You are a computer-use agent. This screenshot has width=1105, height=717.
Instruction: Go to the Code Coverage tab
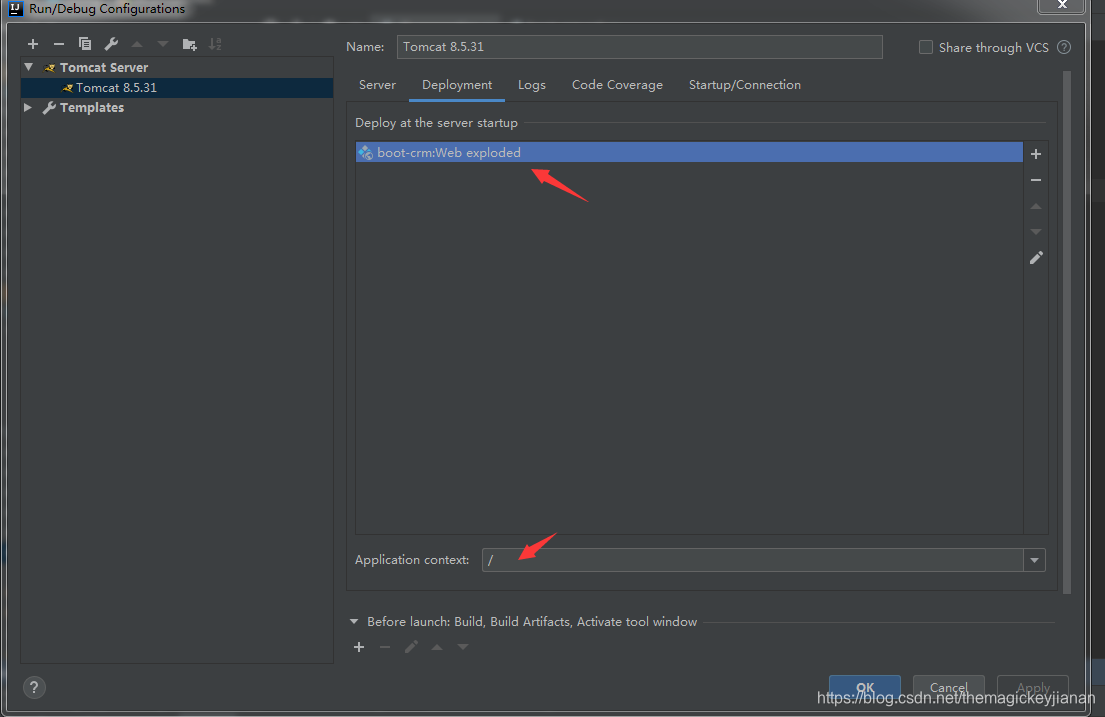point(617,85)
